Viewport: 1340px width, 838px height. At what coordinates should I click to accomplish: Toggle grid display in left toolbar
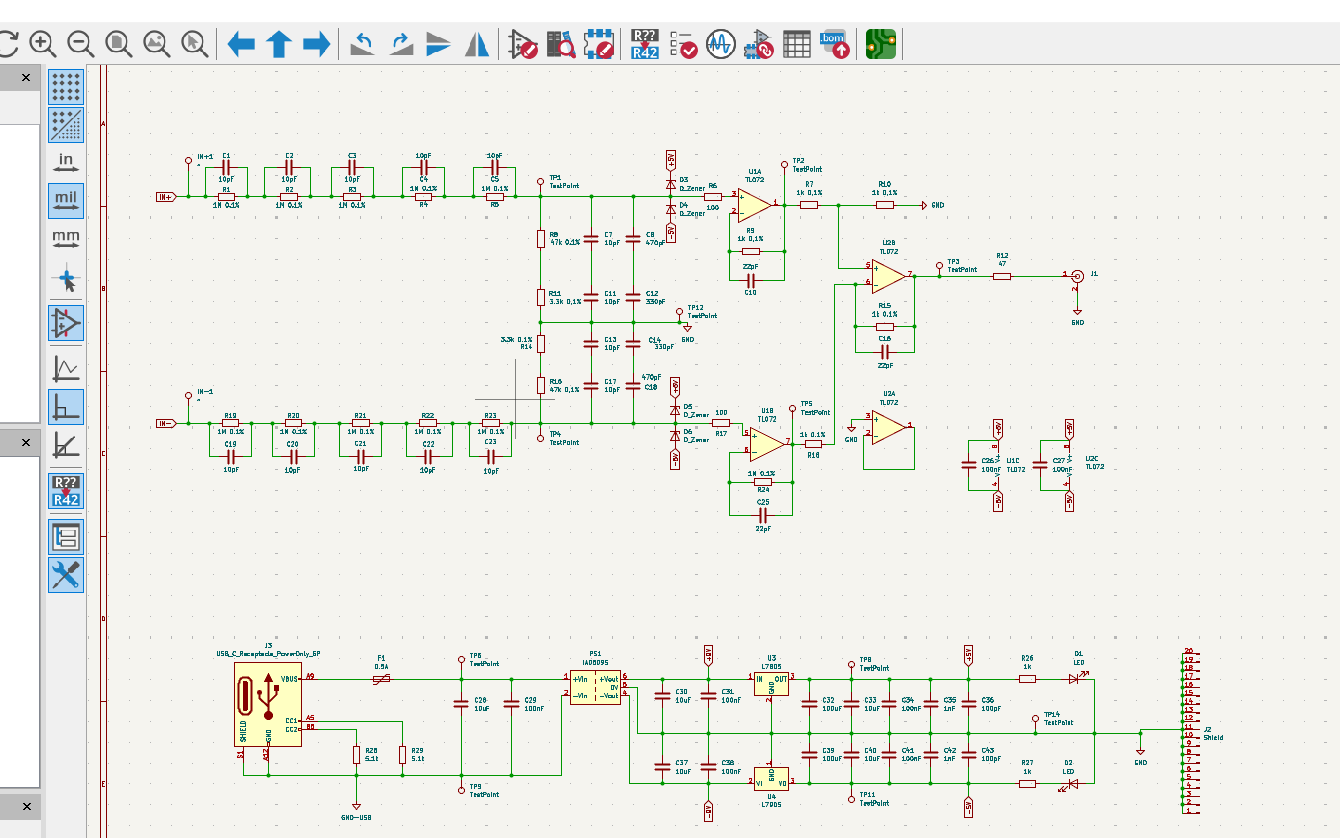coord(66,87)
